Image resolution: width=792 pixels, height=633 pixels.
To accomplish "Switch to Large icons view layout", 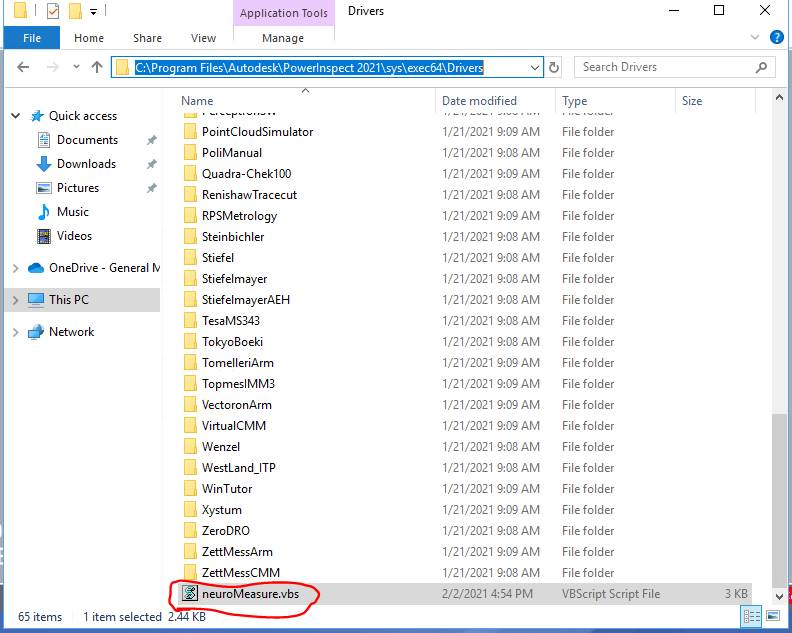I will click(773, 616).
